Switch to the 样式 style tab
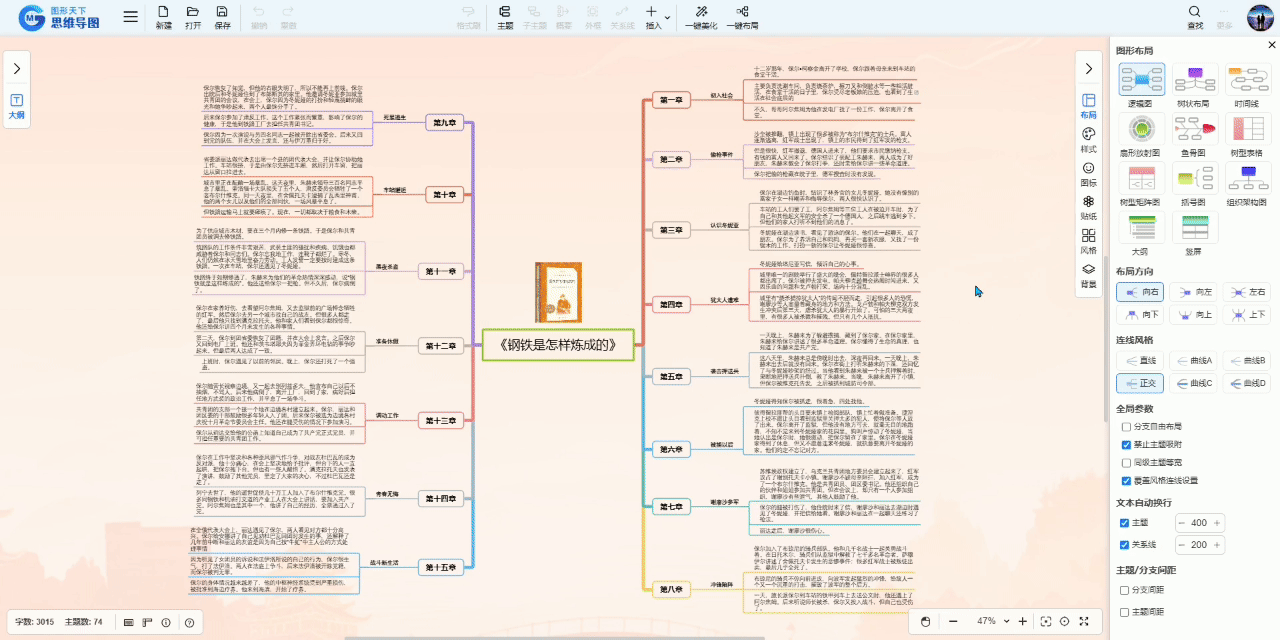The image size is (1280, 640). pyautogui.click(x=1089, y=139)
